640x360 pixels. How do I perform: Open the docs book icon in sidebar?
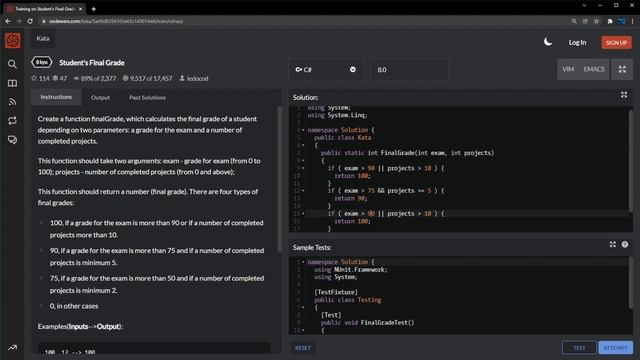(x=12, y=83)
